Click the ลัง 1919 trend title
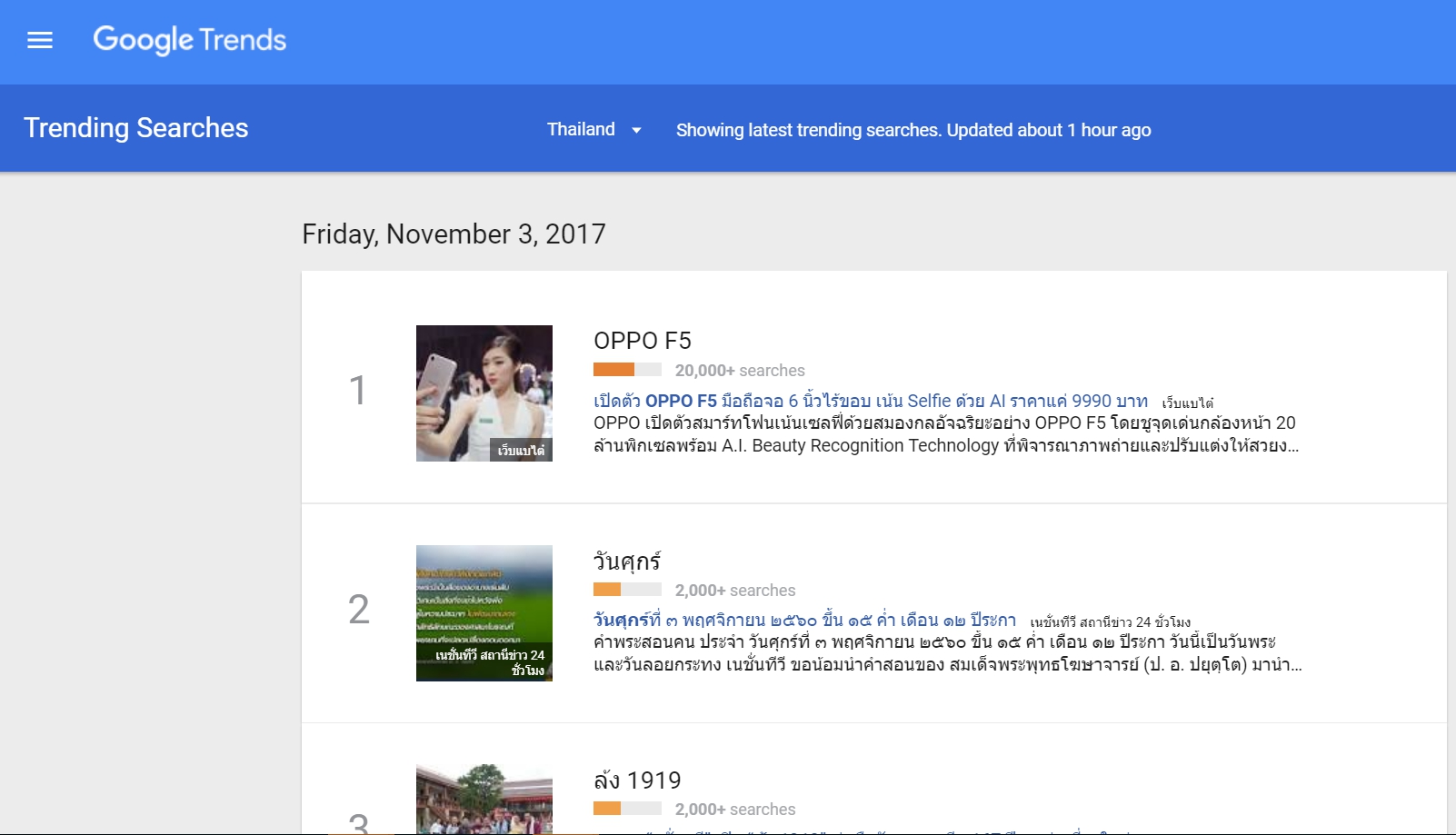 [637, 780]
